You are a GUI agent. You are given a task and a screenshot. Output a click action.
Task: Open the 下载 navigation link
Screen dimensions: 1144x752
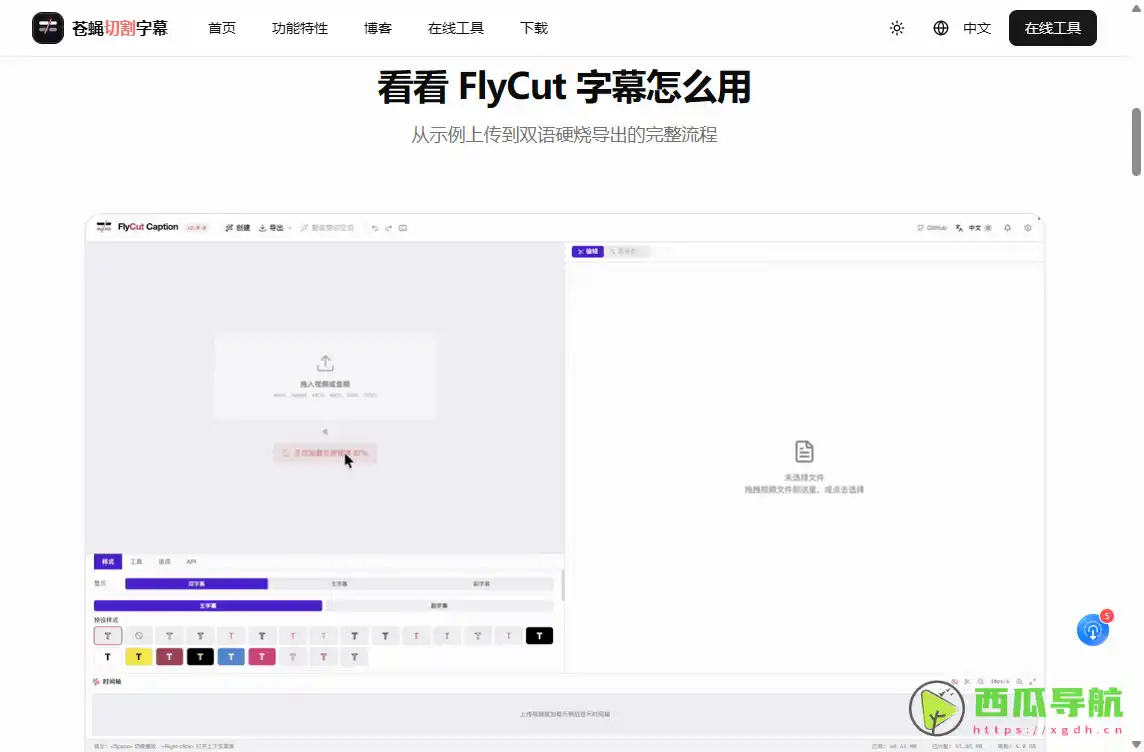534,28
